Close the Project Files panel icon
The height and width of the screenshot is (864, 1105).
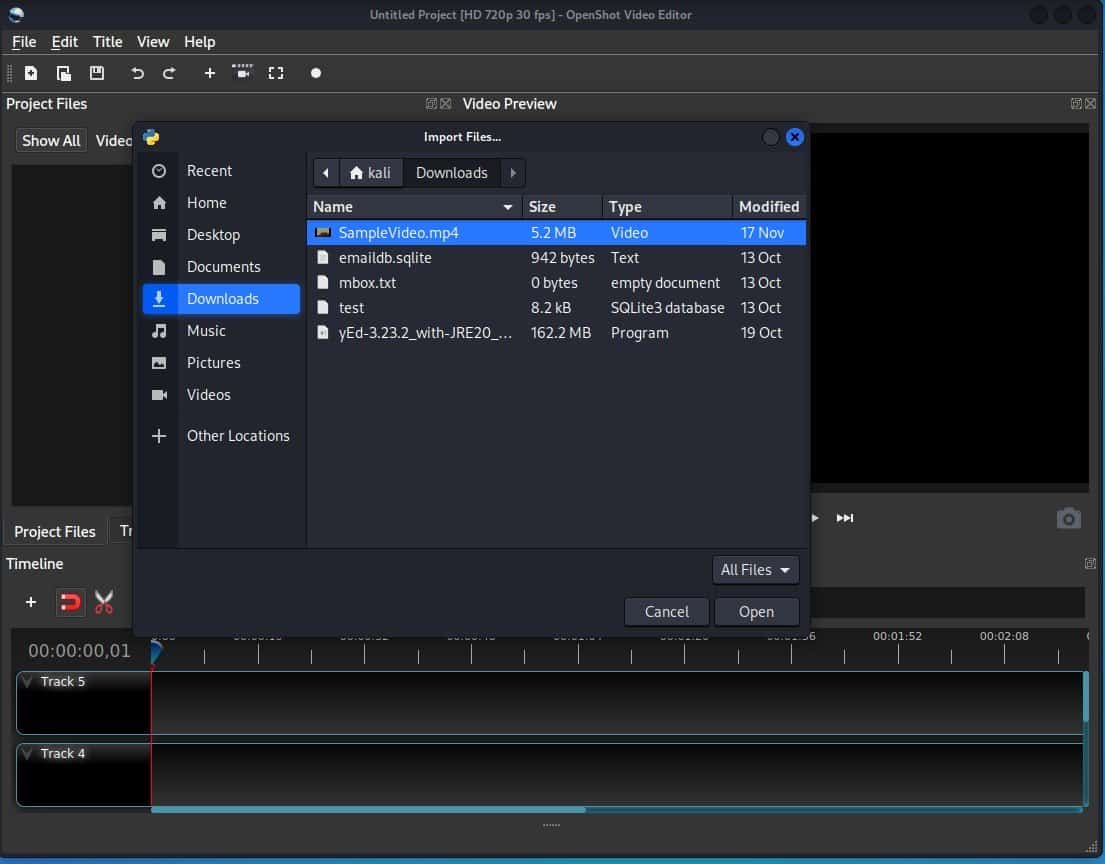click(x=445, y=104)
